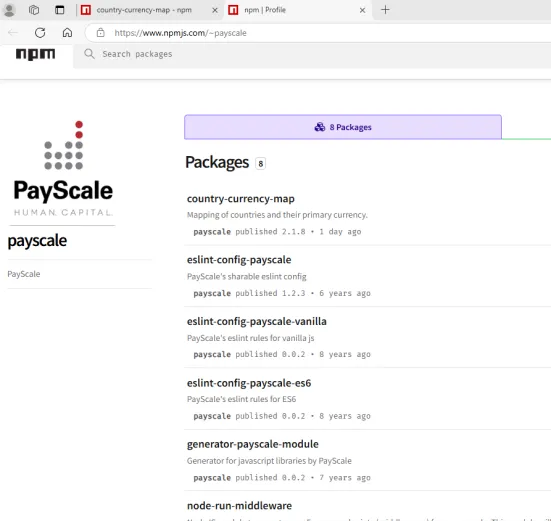The image size is (551, 522).
Task: Close the npm | Profile tab
Action: pyautogui.click(x=362, y=10)
